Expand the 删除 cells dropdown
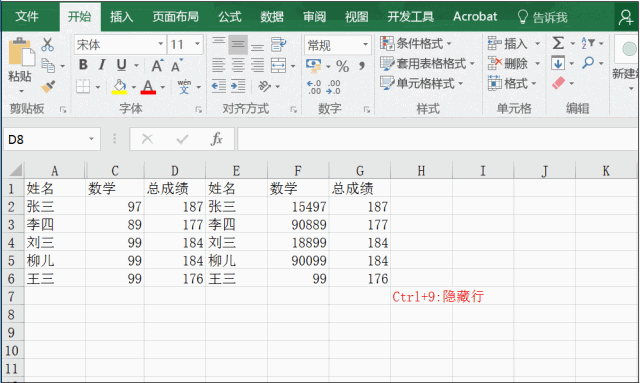This screenshot has height=383, width=640. coord(538,63)
